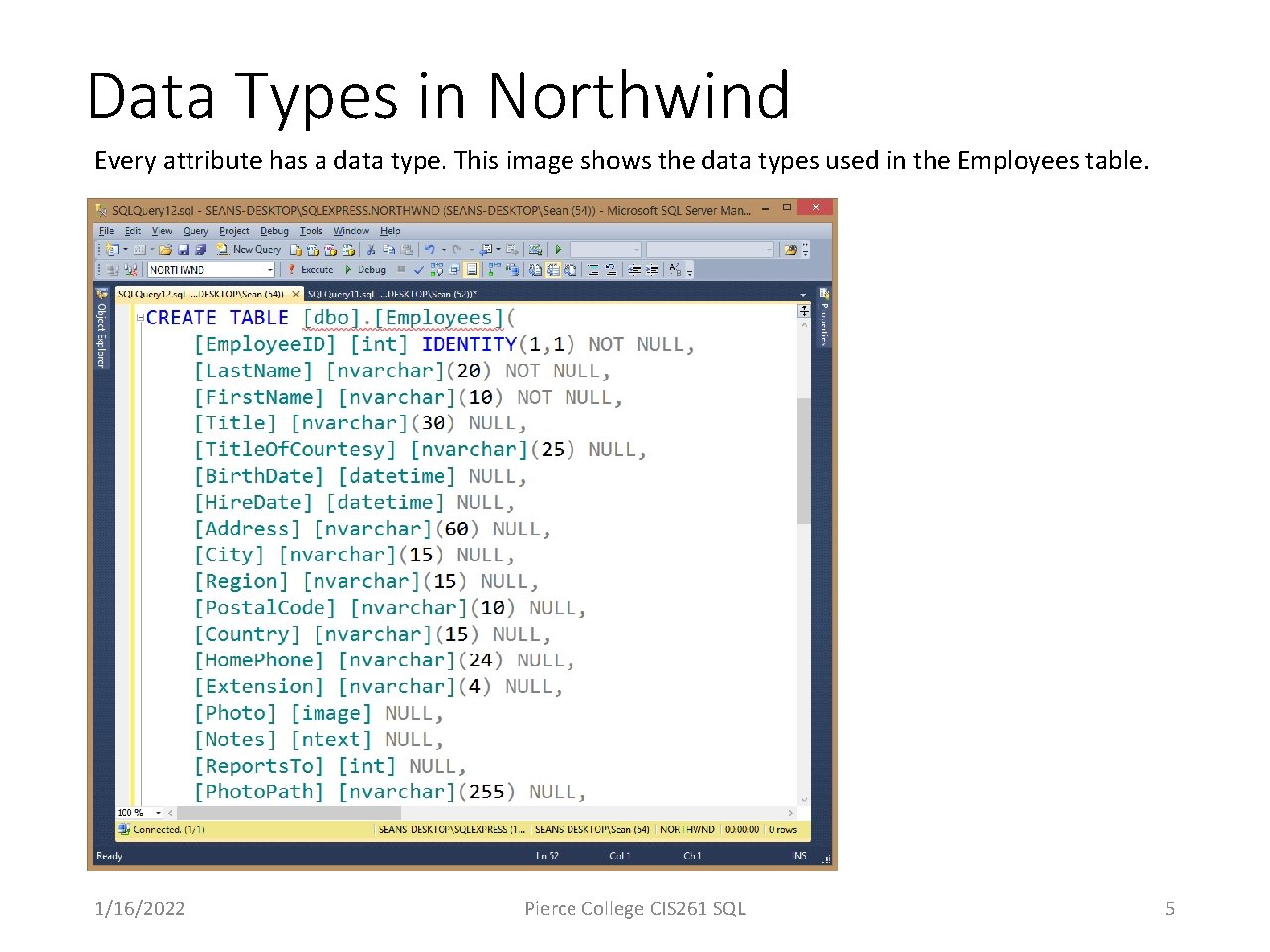Click the Comment out selected lines icon

[593, 269]
